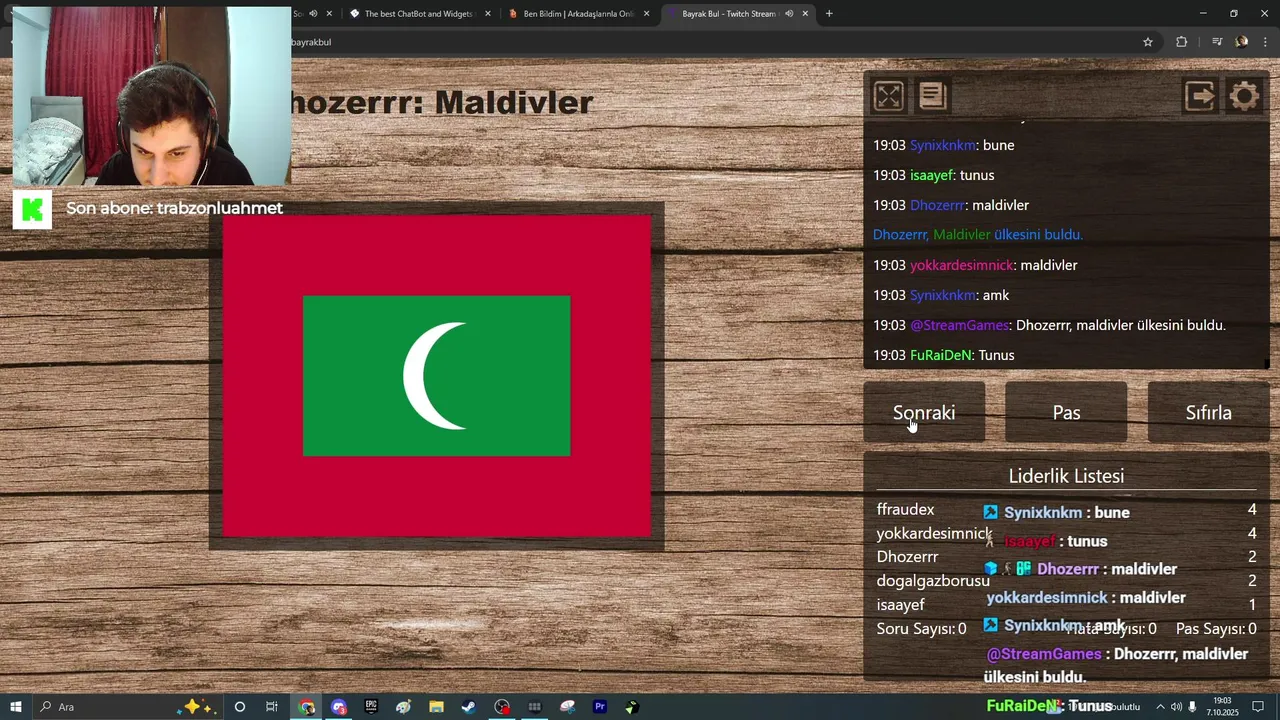Open Epic Games Launcher in taskbar
This screenshot has height=720, width=1280.
click(x=371, y=707)
